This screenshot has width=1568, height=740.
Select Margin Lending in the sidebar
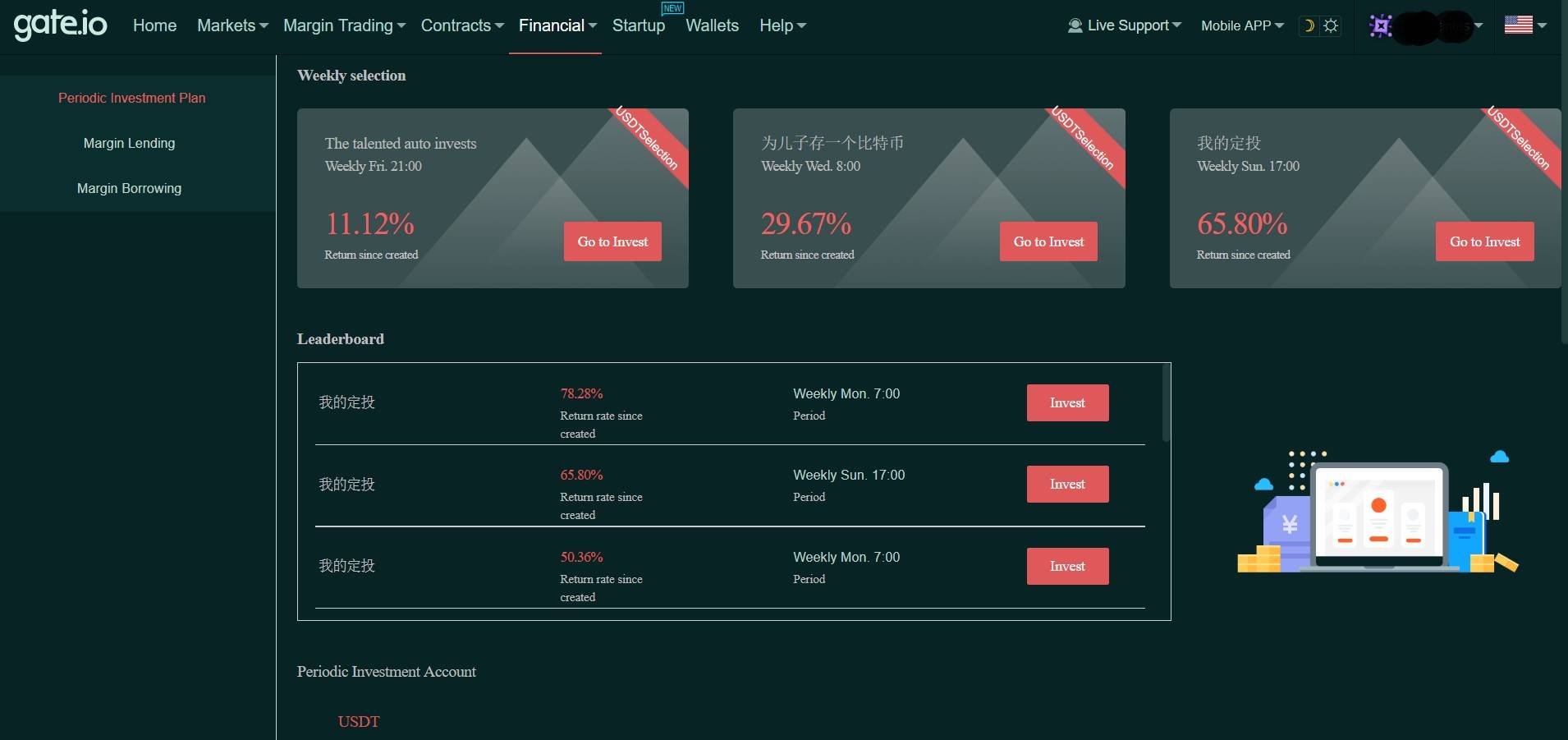pyautogui.click(x=129, y=143)
